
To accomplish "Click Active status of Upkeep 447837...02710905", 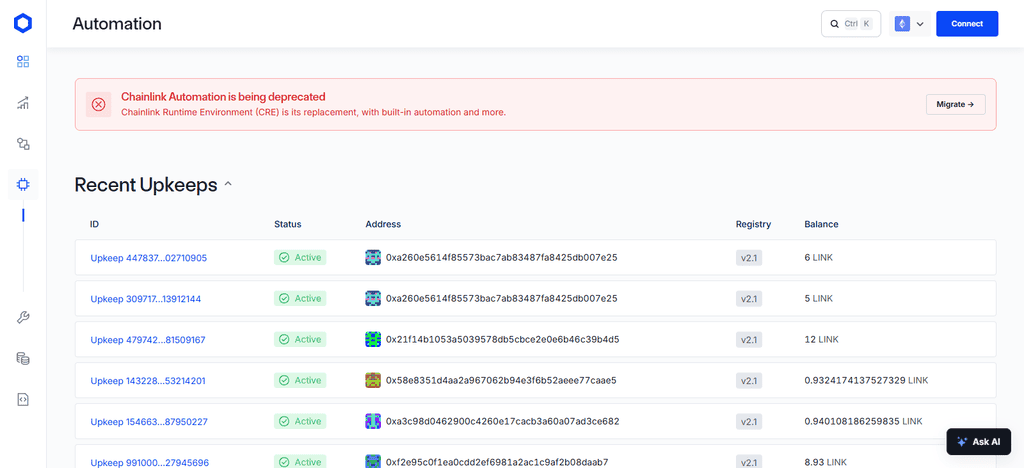I will pyautogui.click(x=300, y=258).
